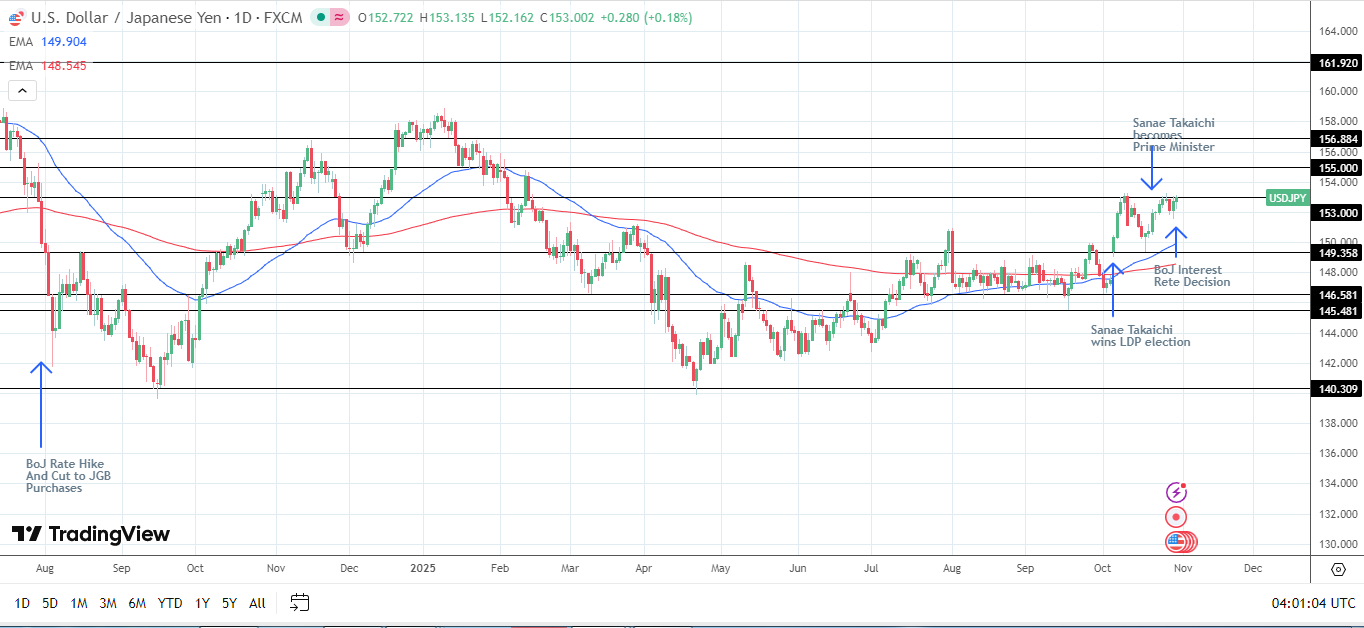Click the circled arrow icon near the price scale
Image resolution: width=1364 pixels, height=628 pixels.
21,90
